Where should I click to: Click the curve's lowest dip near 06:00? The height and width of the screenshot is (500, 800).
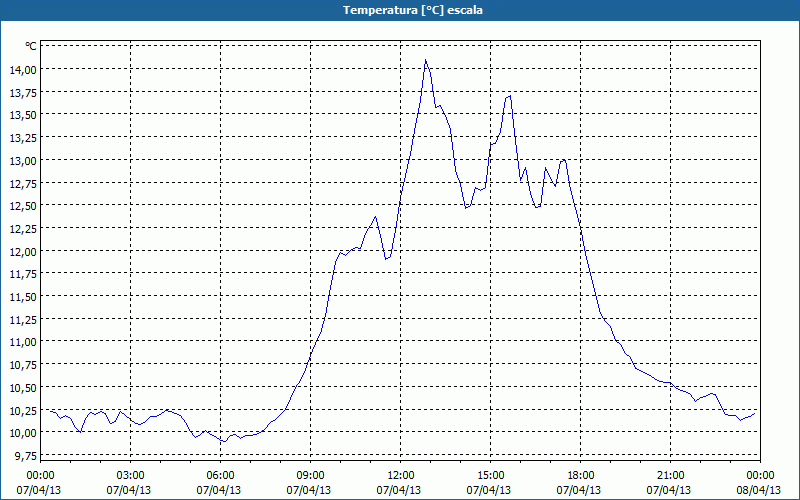[224, 441]
